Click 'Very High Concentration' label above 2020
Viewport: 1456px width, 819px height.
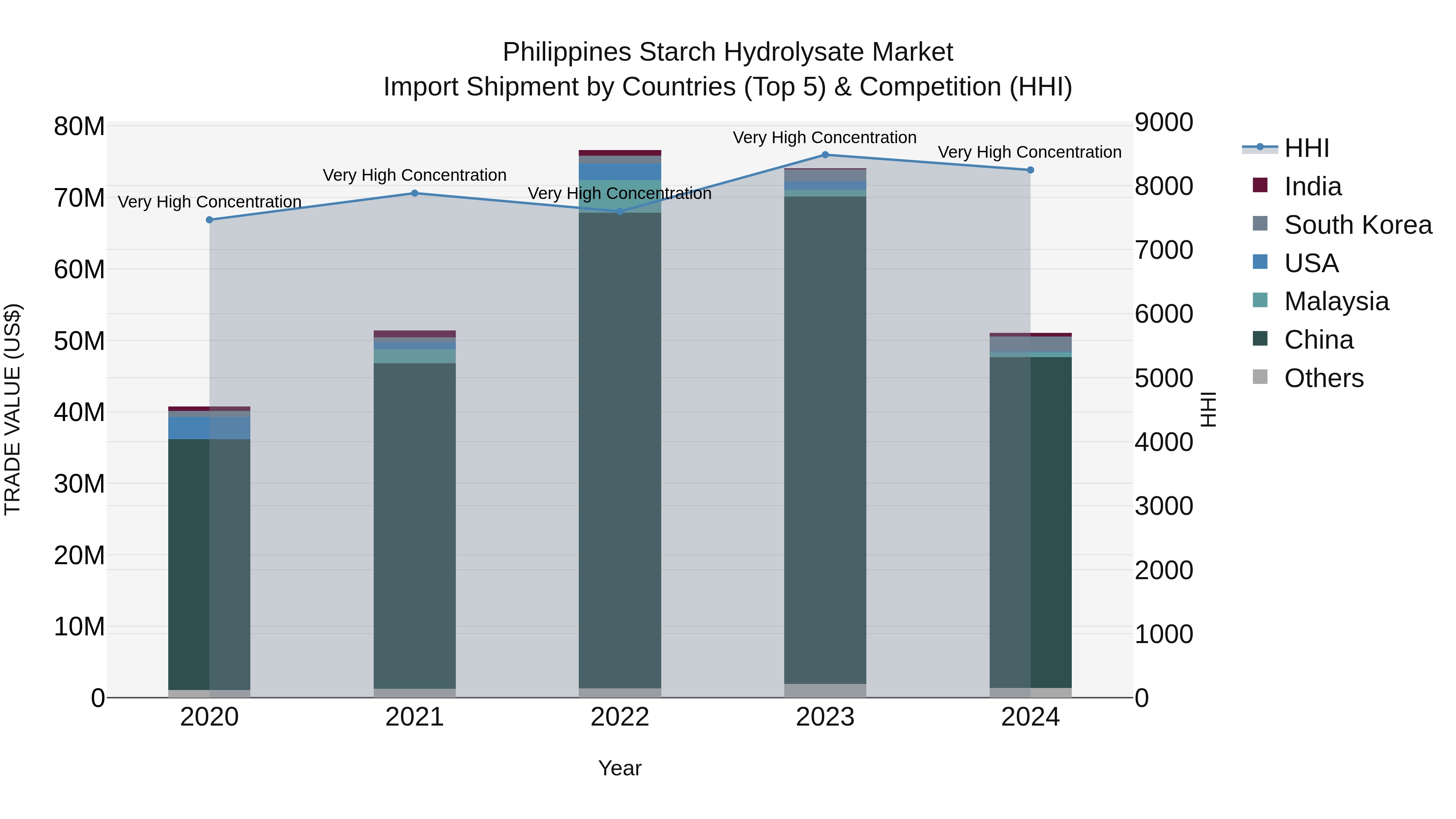[x=209, y=202]
